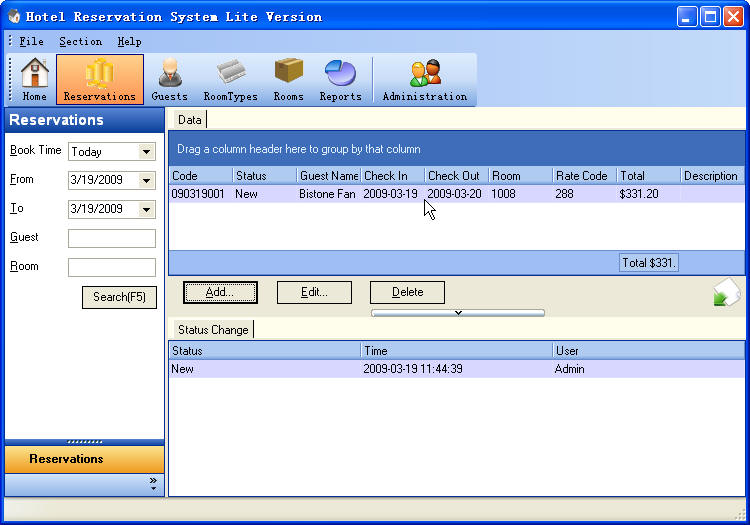Open the Home toolbar icon

35,79
